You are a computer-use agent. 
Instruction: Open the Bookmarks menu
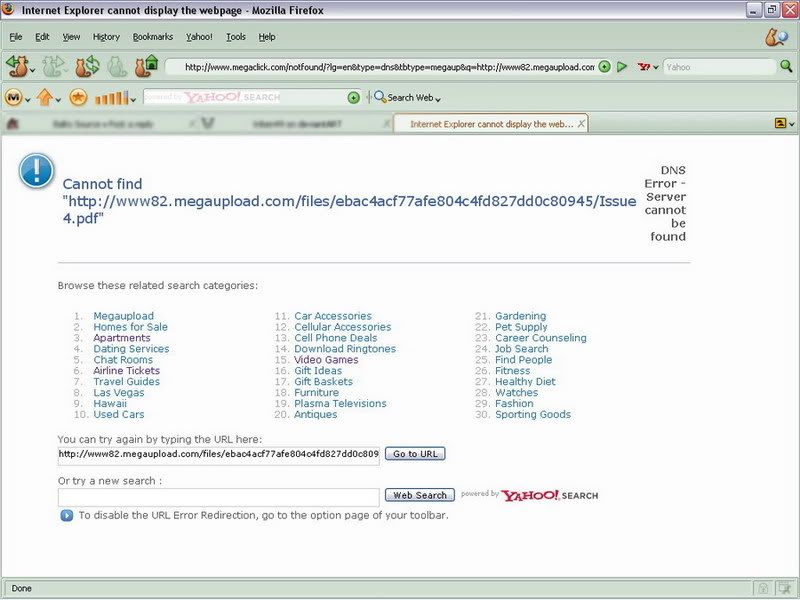pos(153,37)
